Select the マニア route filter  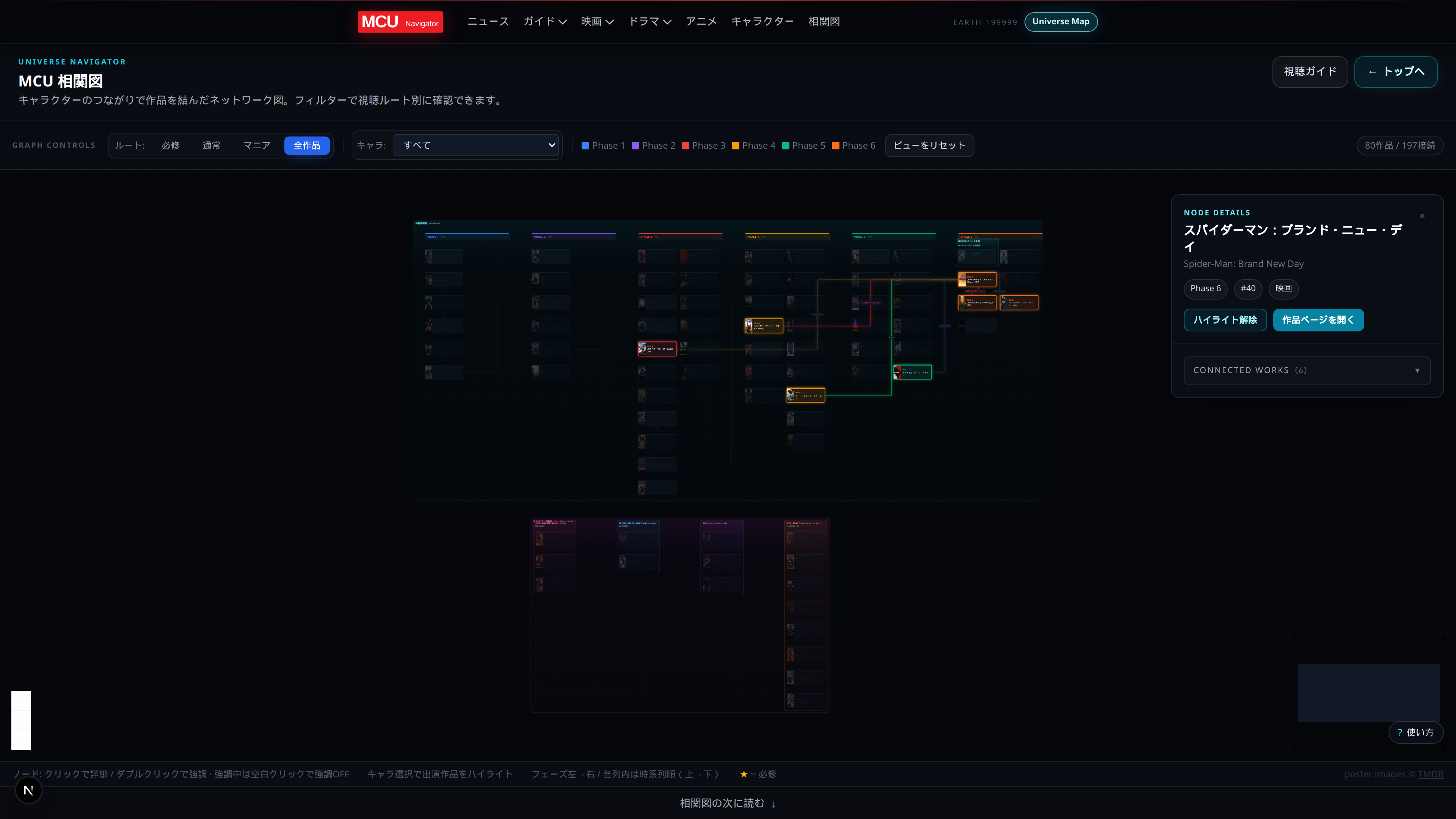(257, 145)
